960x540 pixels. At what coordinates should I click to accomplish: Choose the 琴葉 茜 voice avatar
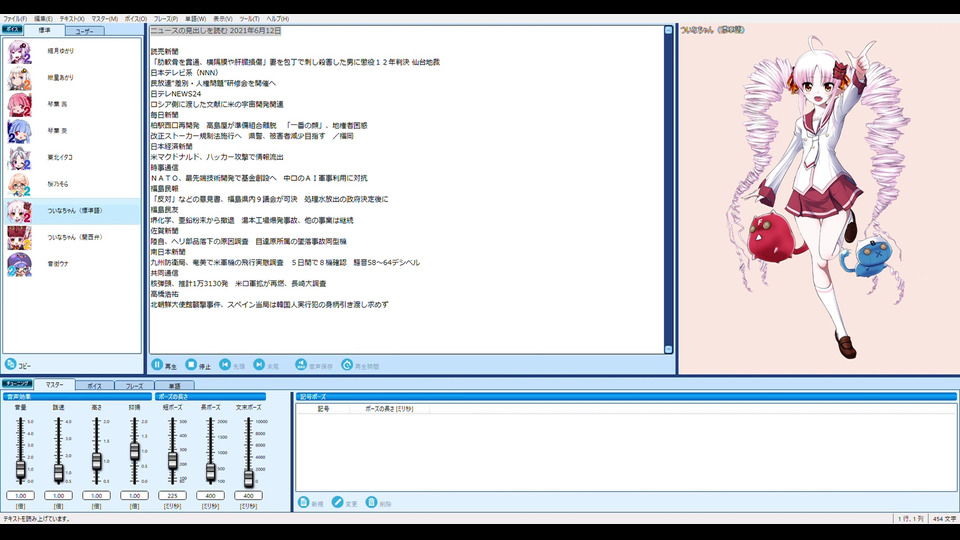20,105
